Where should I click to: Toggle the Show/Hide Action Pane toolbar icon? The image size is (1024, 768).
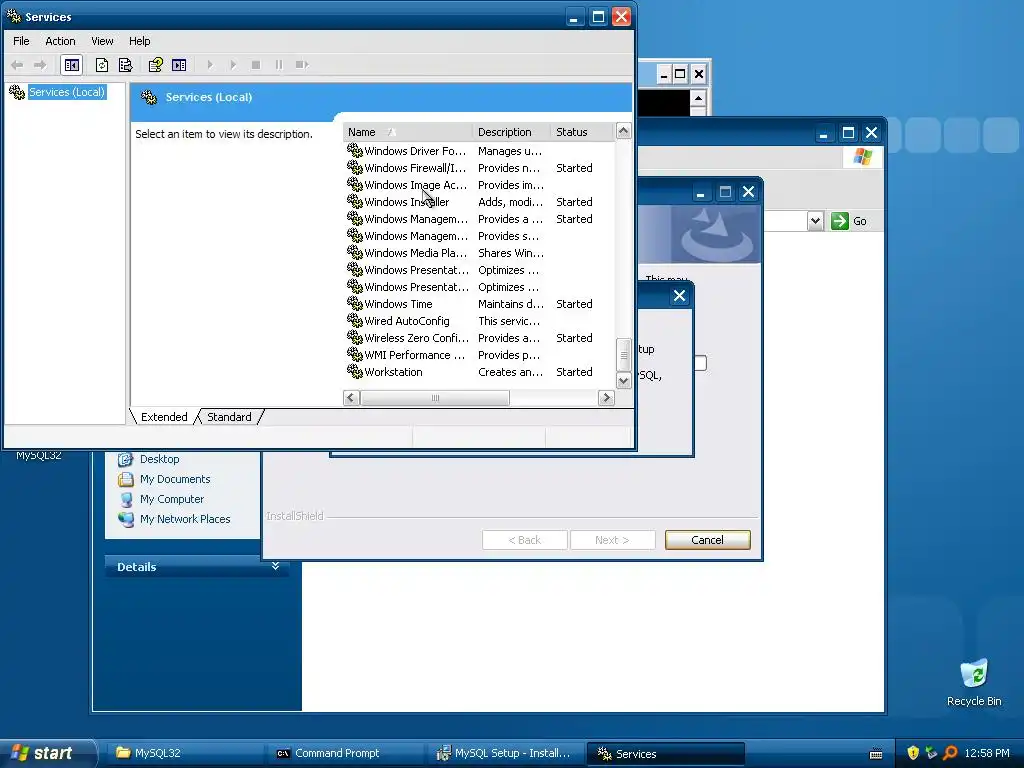click(179, 65)
